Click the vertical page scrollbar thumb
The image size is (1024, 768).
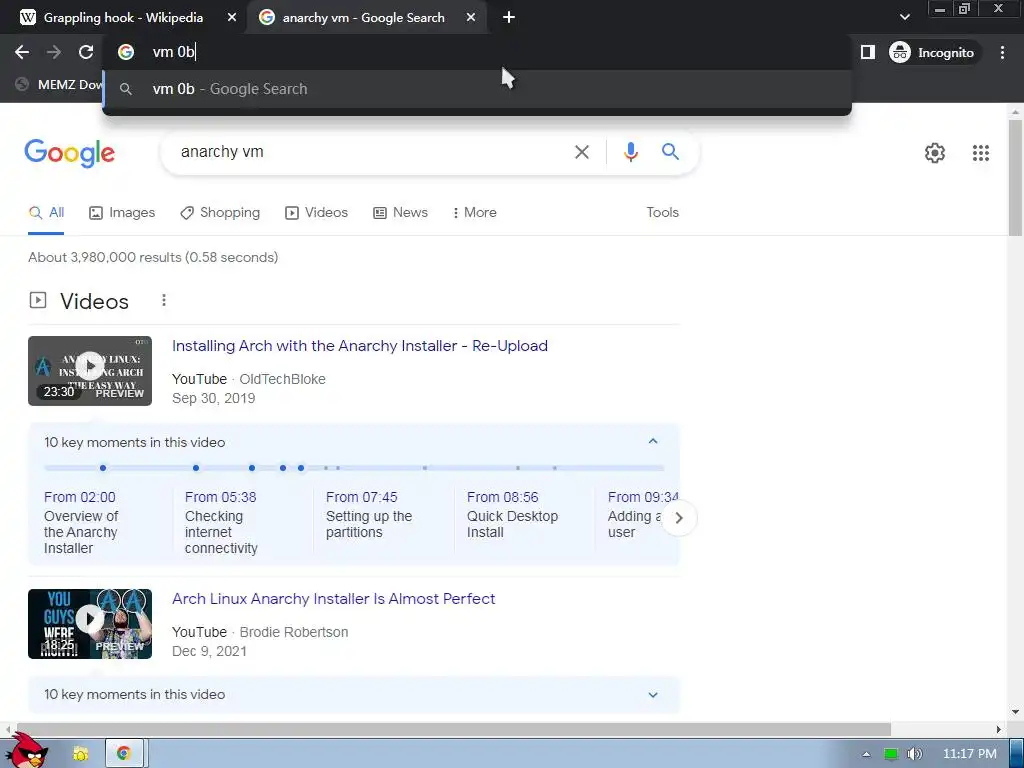pos(1015,178)
